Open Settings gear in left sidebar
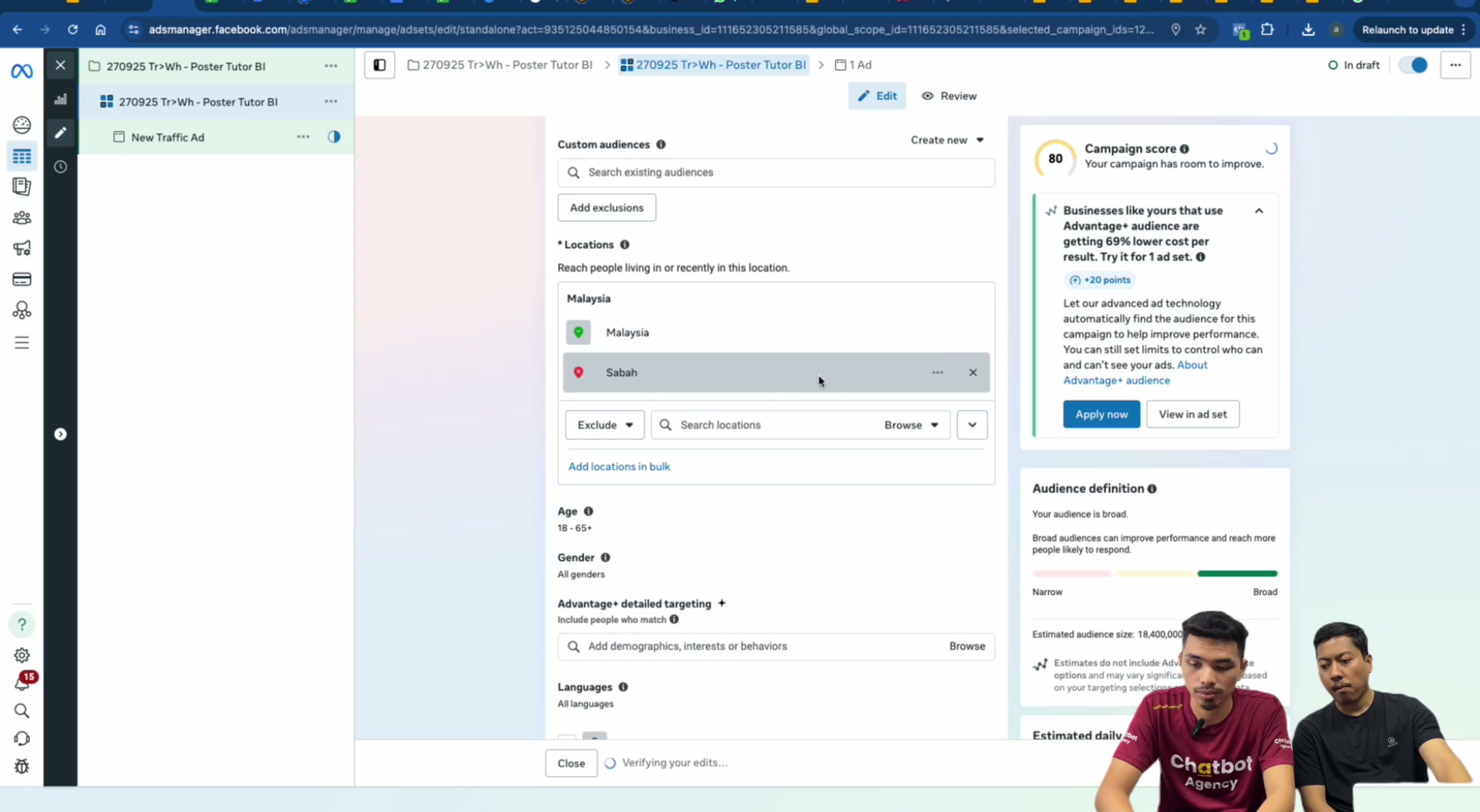This screenshot has height=812, width=1480. 22,655
